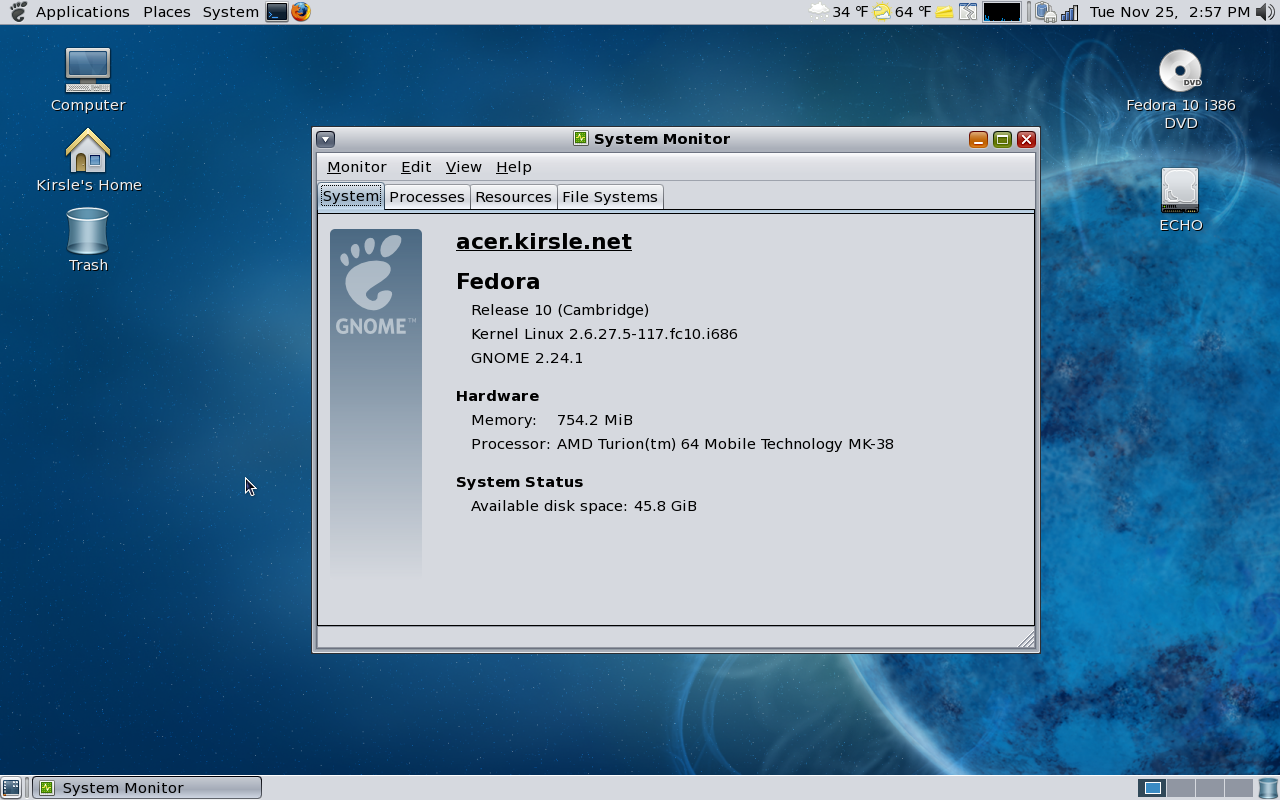Open the Trash desktop icon
This screenshot has width=1280, height=800.
[88, 231]
